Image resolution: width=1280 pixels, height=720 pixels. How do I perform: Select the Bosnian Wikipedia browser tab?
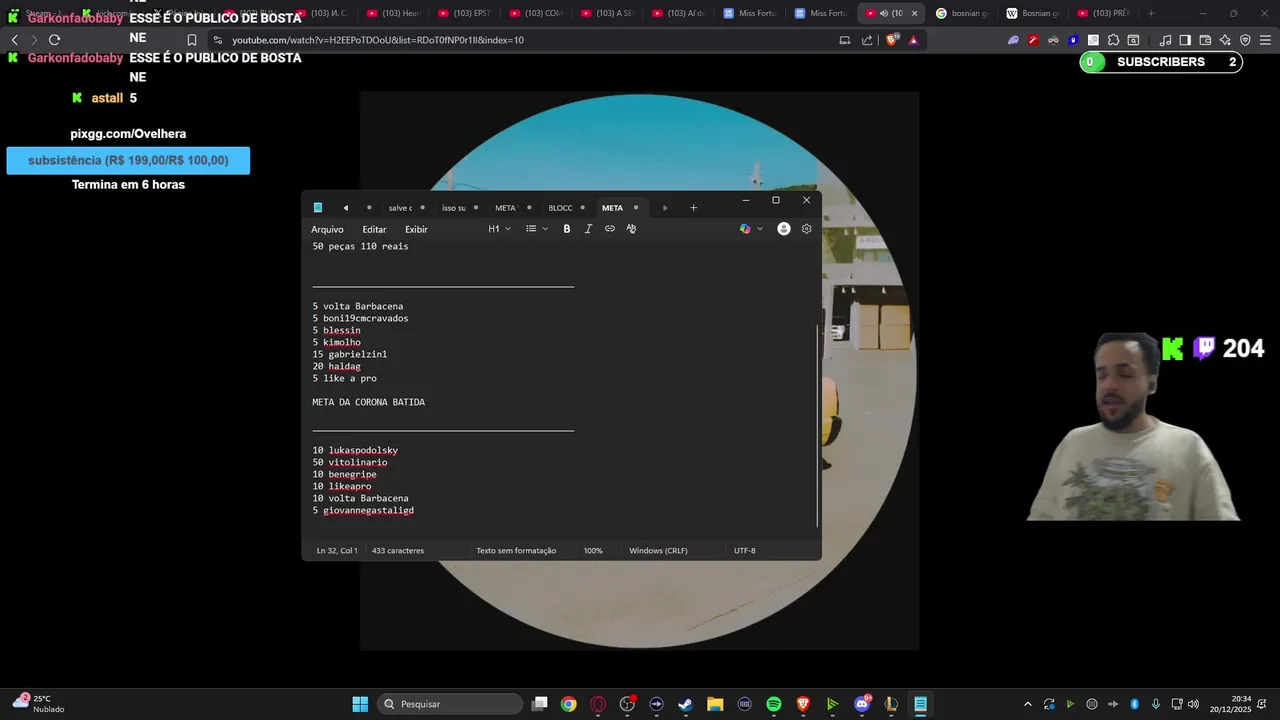coord(1032,13)
